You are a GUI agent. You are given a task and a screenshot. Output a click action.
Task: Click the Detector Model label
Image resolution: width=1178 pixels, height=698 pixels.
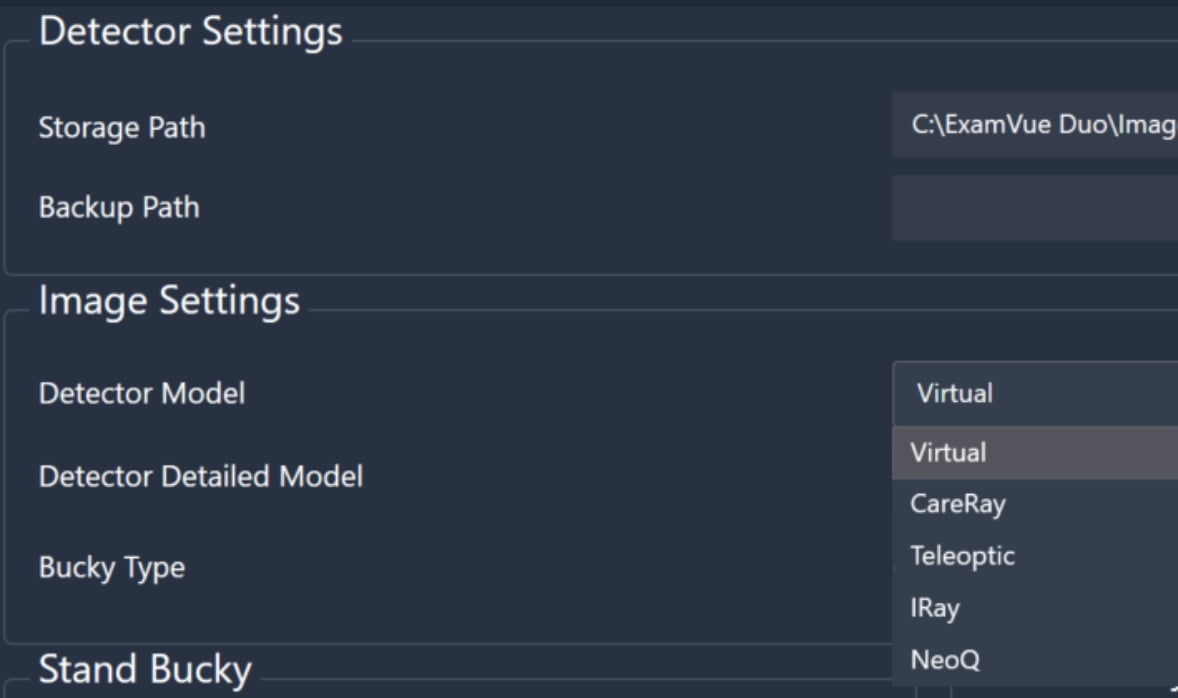click(x=141, y=394)
